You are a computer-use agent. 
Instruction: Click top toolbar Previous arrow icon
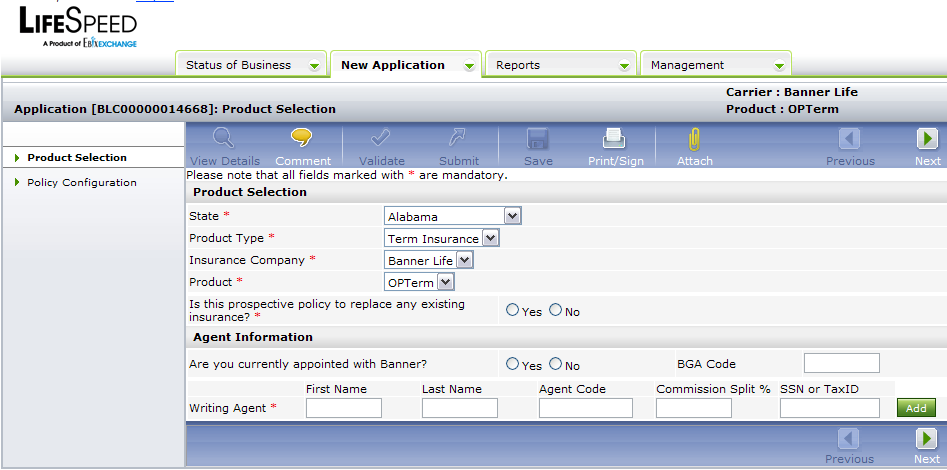[850, 140]
